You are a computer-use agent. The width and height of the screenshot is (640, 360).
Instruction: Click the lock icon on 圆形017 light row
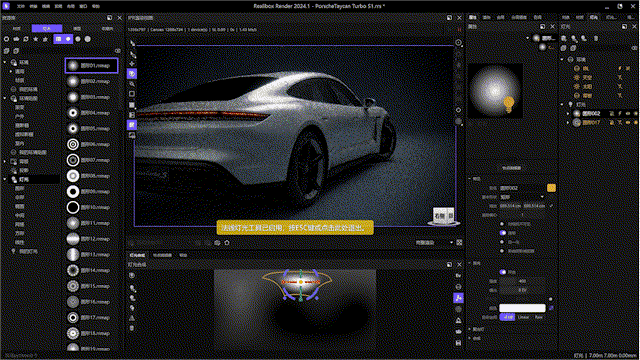pos(612,122)
